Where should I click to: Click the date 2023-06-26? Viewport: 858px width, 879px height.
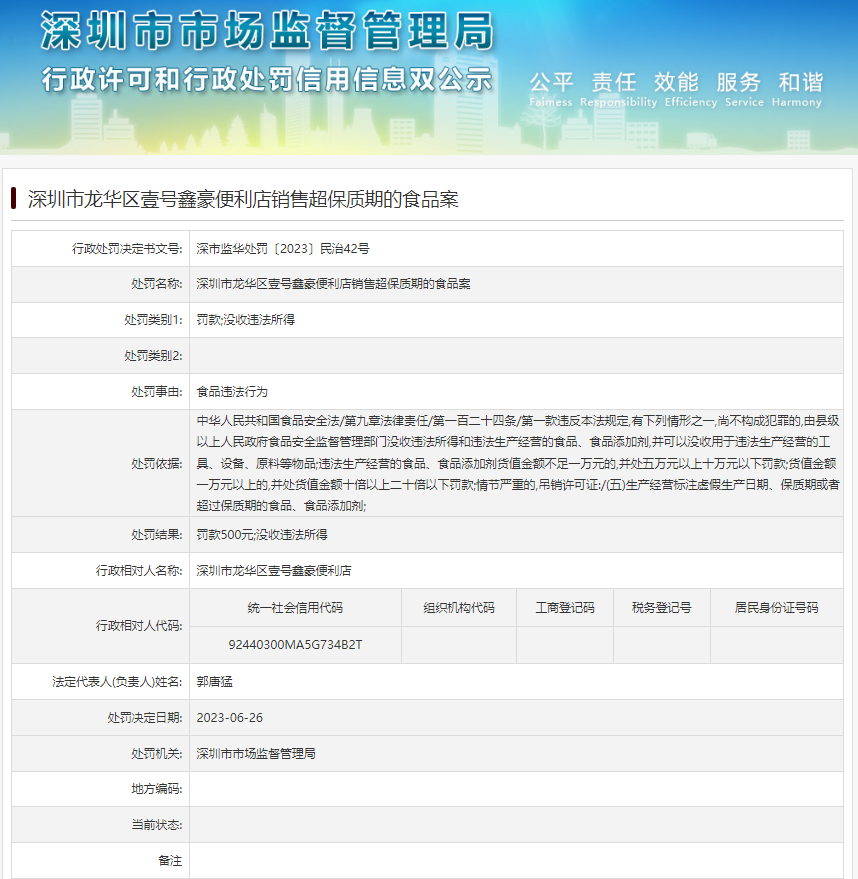(x=229, y=718)
